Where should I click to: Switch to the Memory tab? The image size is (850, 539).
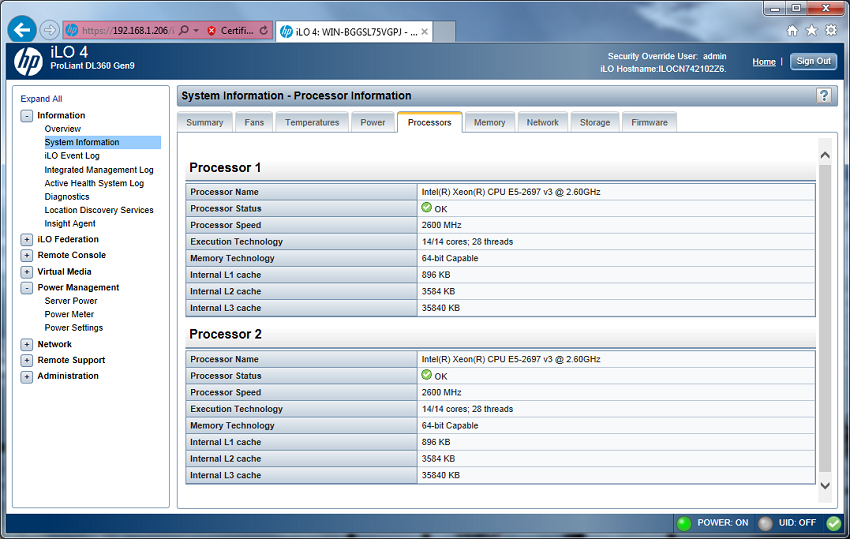point(490,123)
